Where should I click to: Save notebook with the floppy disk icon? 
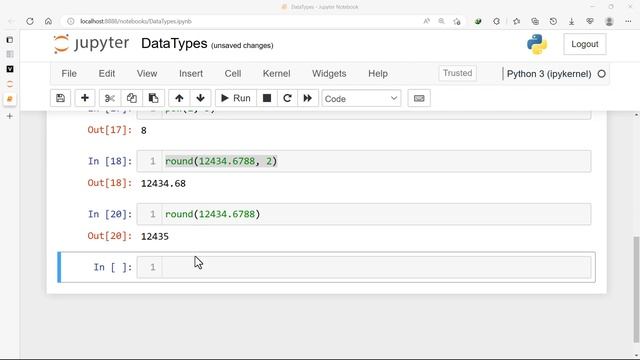[60, 98]
